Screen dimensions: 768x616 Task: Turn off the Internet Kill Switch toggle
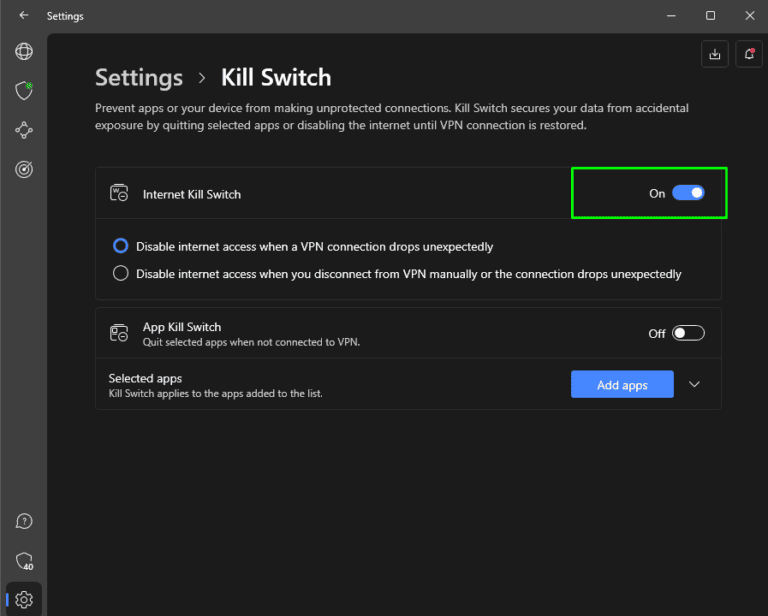(x=688, y=193)
